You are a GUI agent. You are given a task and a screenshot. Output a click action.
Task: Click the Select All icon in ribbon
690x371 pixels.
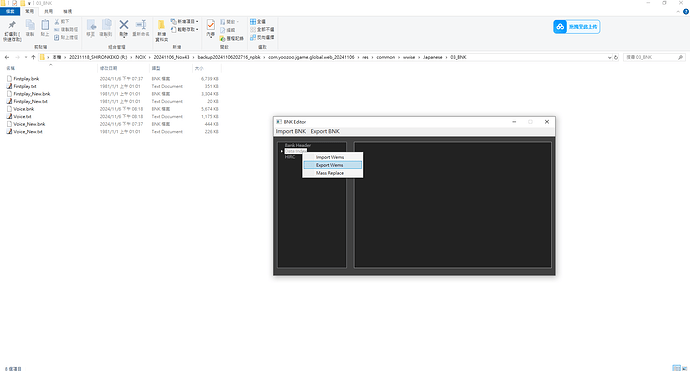[x=253, y=22]
